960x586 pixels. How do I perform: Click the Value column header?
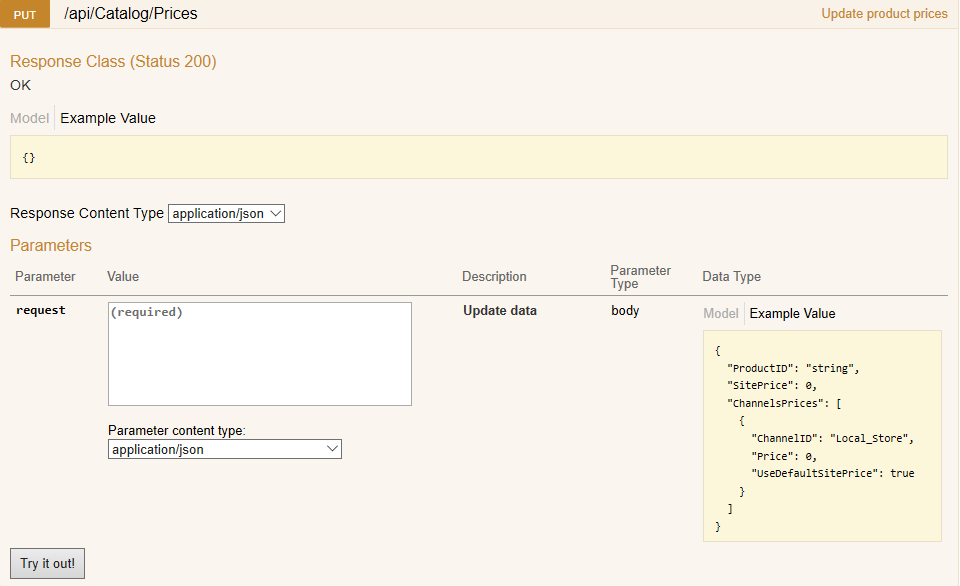123,277
